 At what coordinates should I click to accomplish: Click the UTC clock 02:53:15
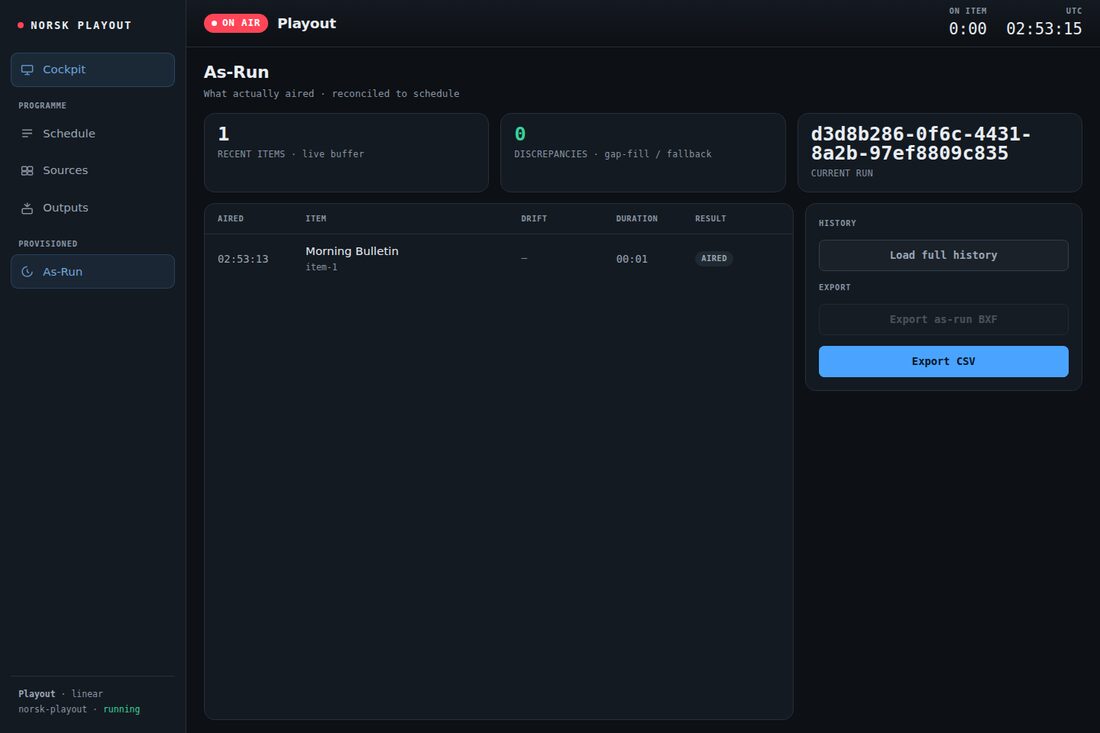pos(1044,29)
